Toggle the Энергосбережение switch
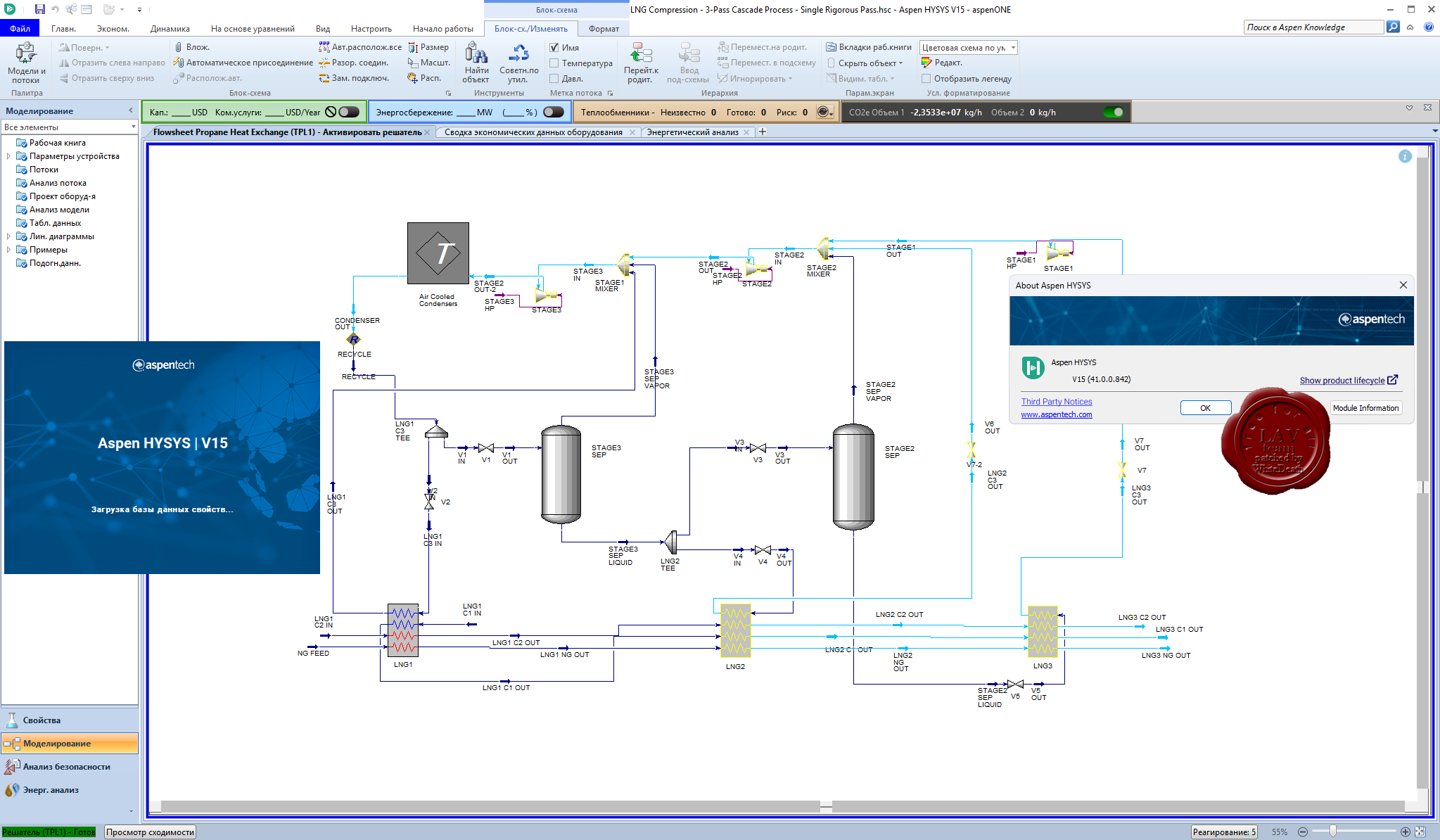Image resolution: width=1440 pixels, height=840 pixels. pyautogui.click(x=554, y=112)
